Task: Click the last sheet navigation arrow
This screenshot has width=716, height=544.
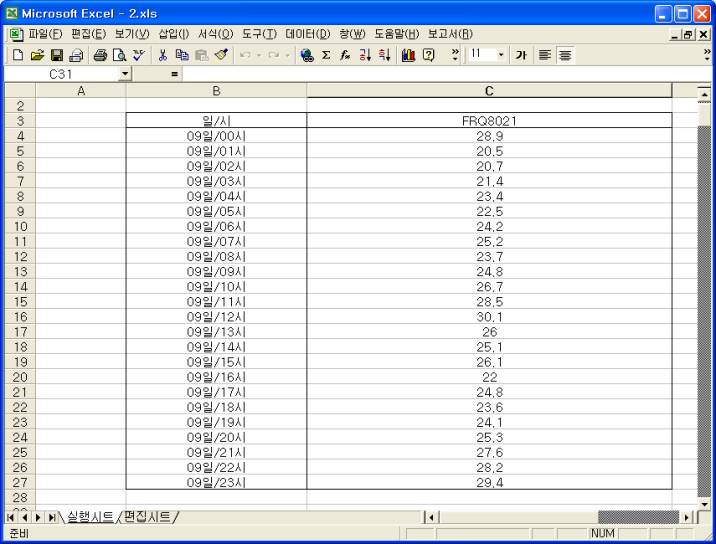Action: coord(51,517)
